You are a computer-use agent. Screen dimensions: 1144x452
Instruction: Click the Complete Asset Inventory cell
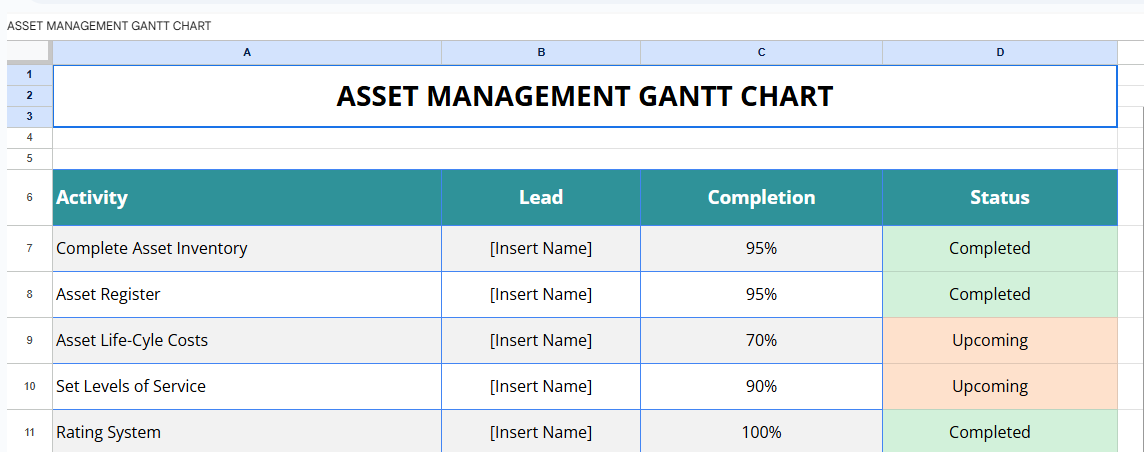247,248
